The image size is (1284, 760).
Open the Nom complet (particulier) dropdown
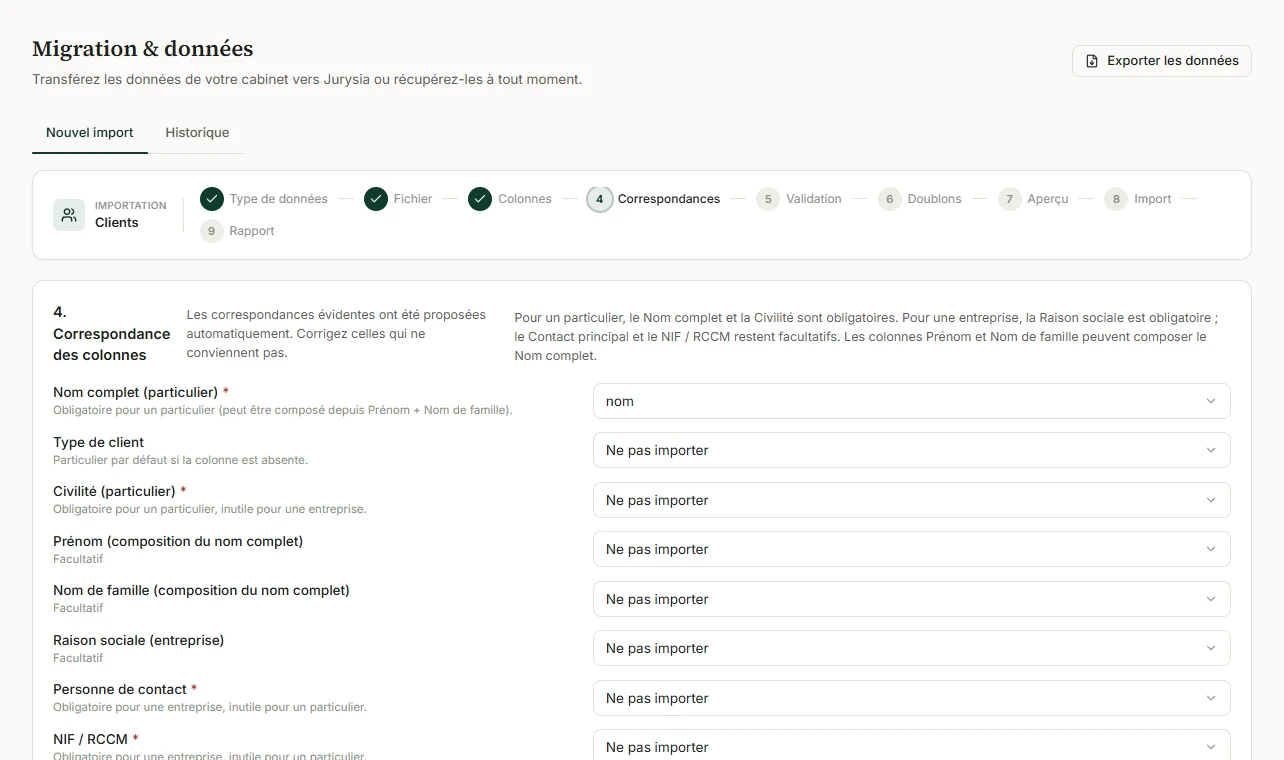[x=912, y=401]
